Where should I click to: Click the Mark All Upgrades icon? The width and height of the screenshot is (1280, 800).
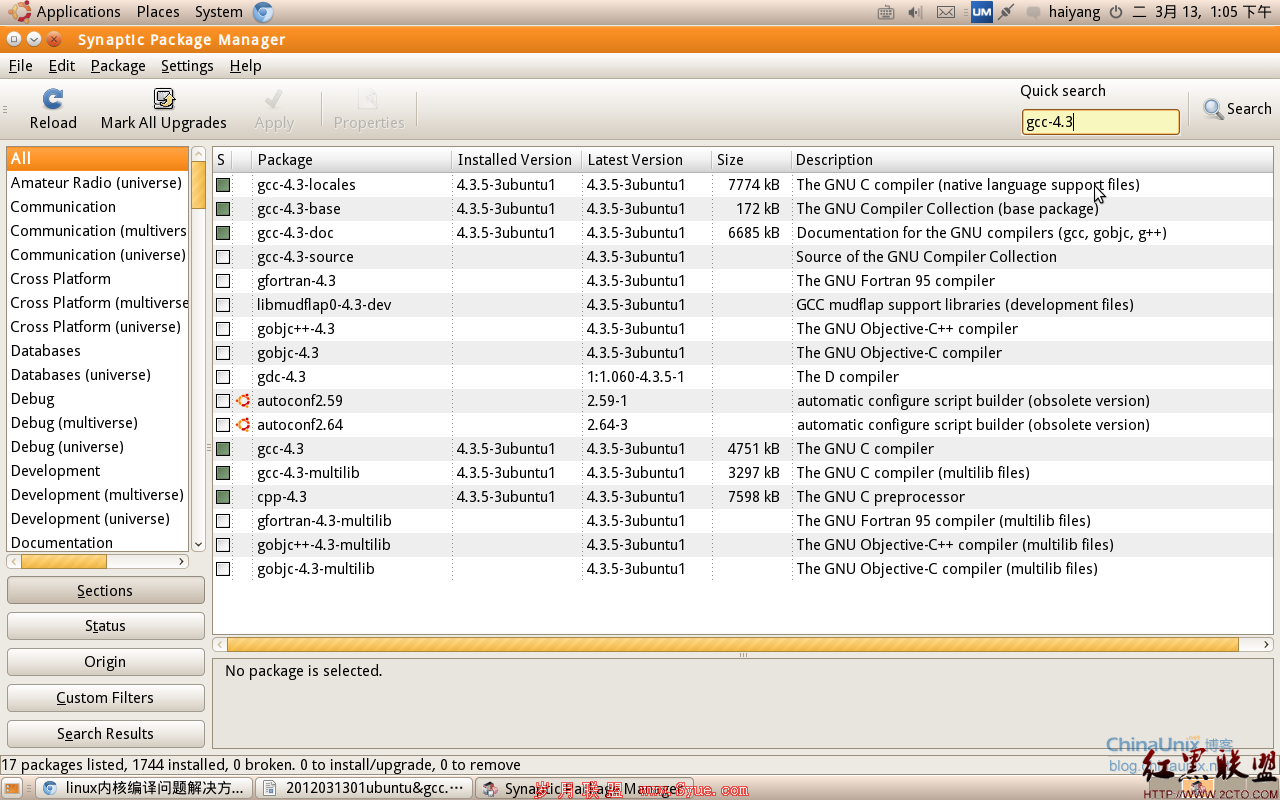(164, 99)
